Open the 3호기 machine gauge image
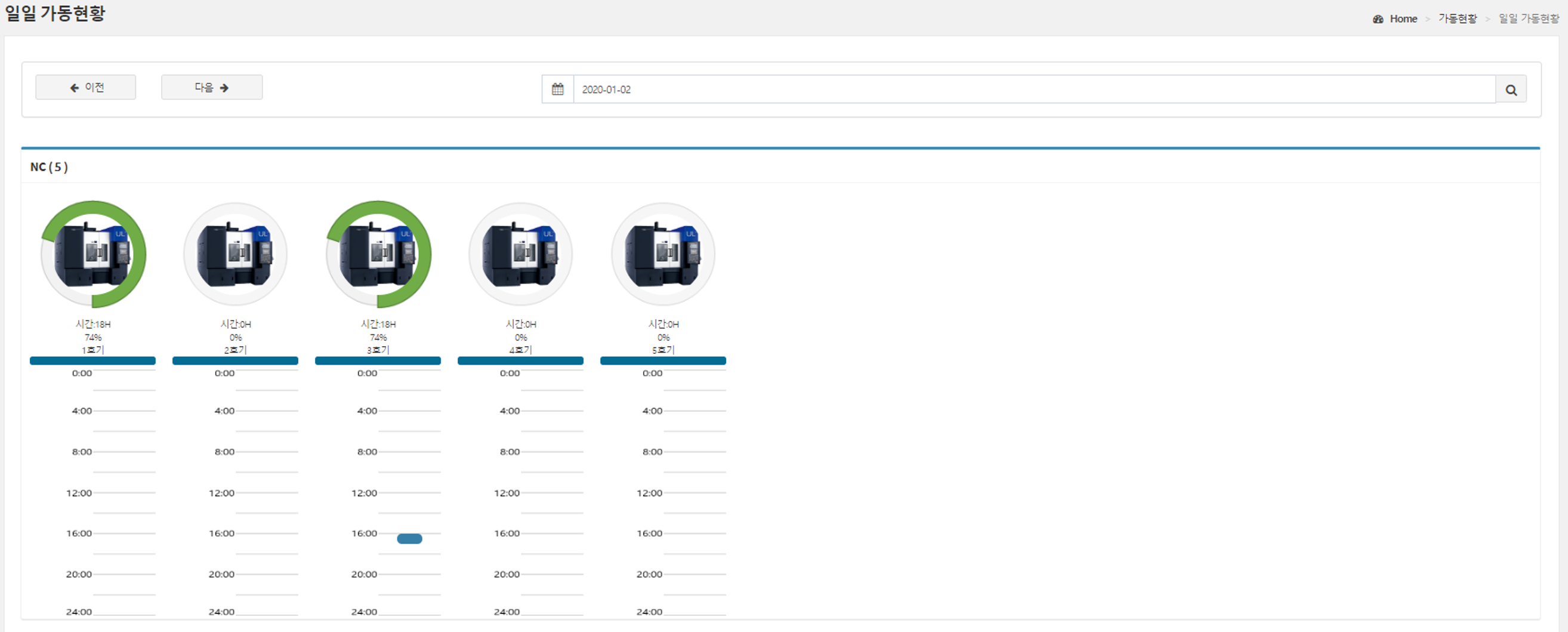This screenshot has width=1568, height=632. pos(378,254)
